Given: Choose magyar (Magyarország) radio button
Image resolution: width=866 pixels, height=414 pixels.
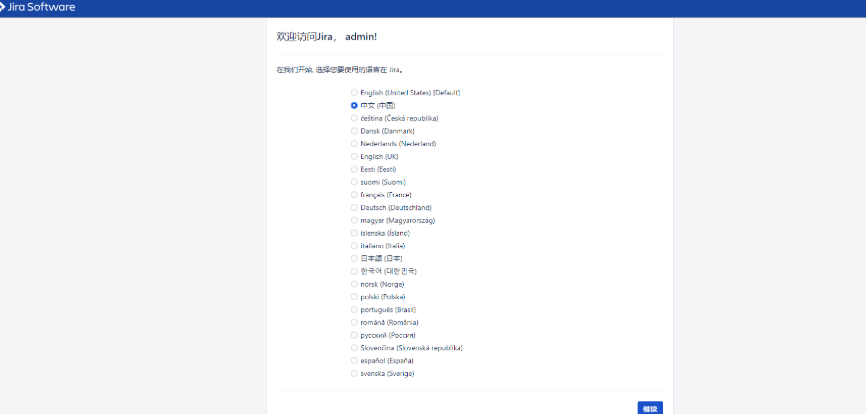Looking at the screenshot, I should tap(355, 220).
